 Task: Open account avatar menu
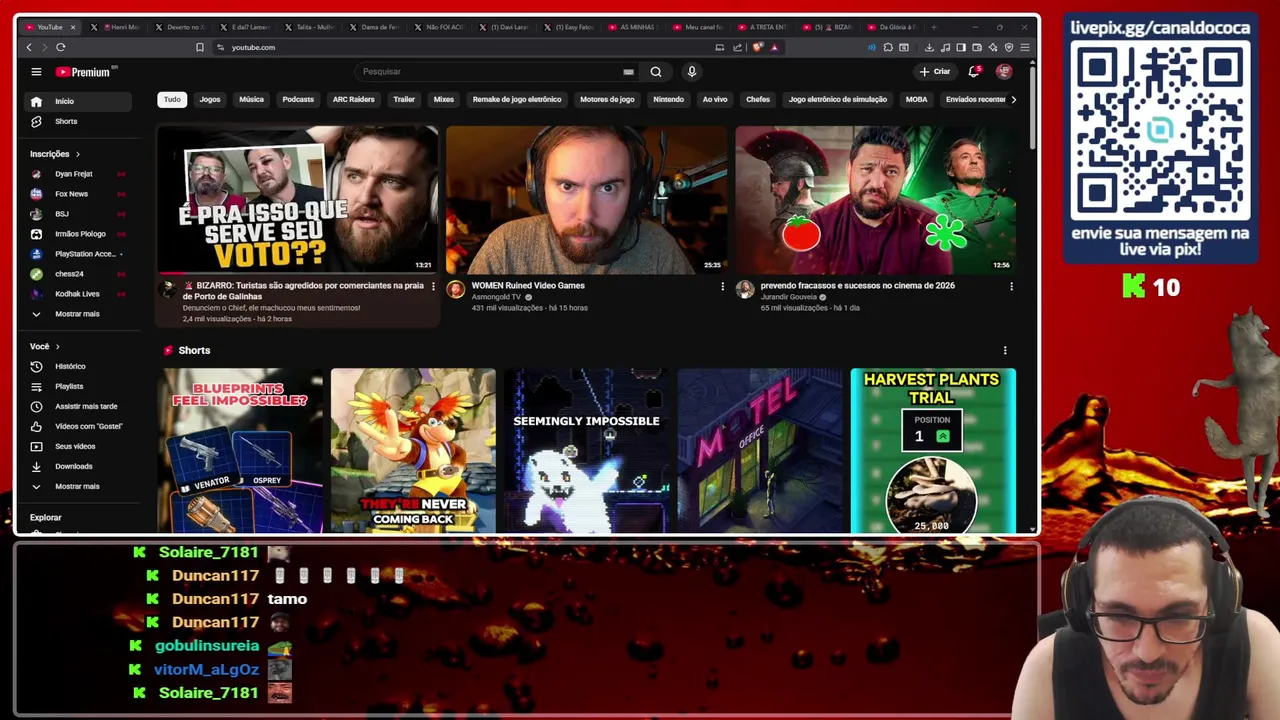pos(1004,72)
